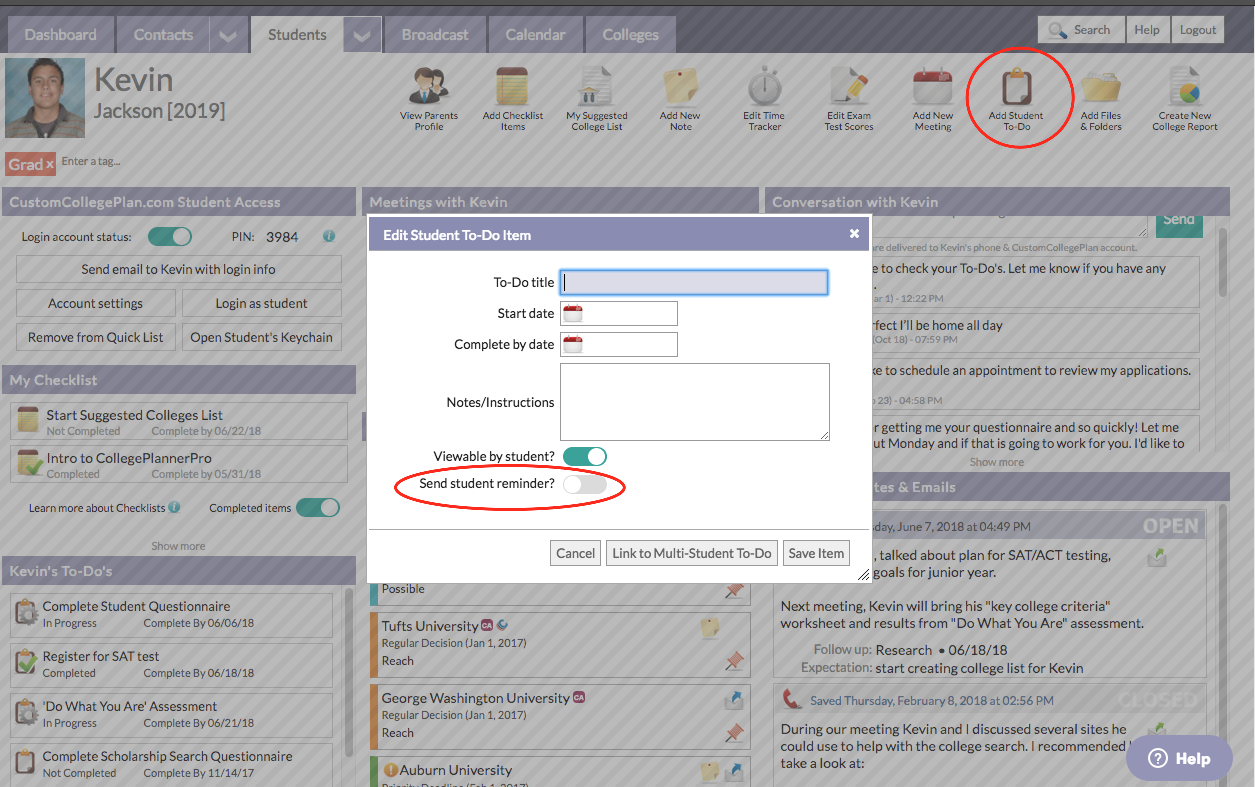The width and height of the screenshot is (1255, 787).
Task: Click Create New College Report icon
Action: point(1185,87)
